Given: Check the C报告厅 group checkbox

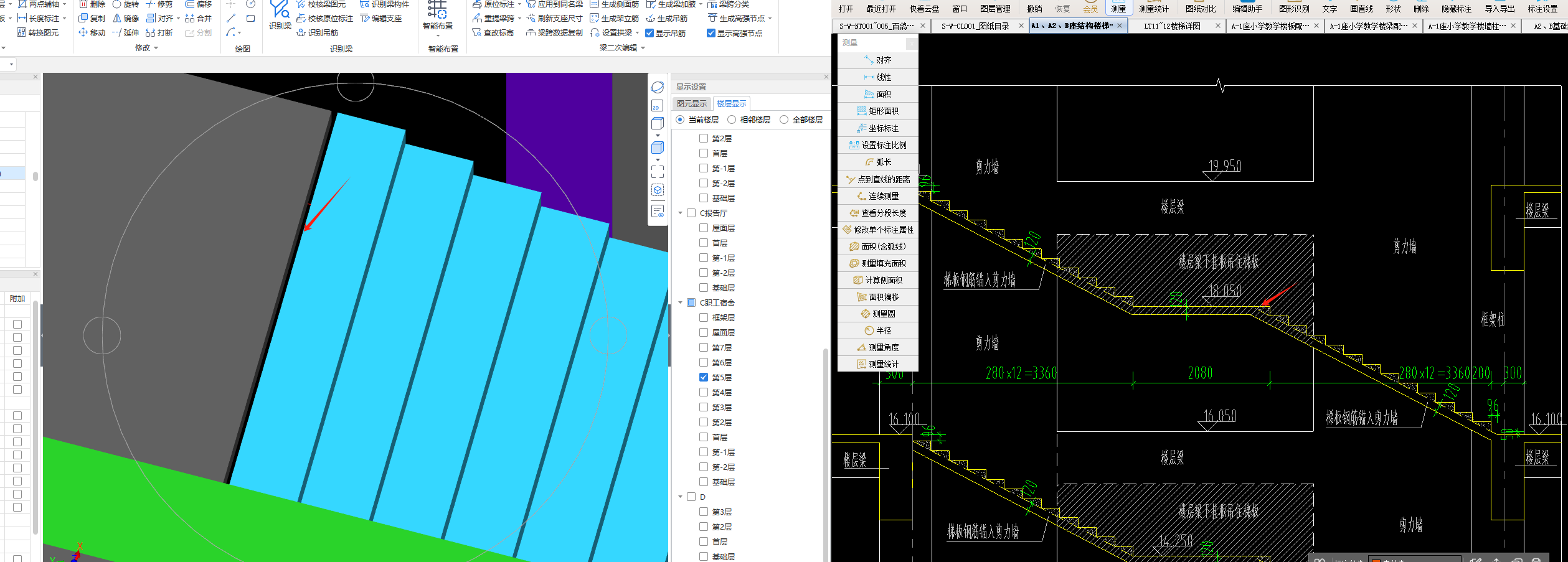Looking at the screenshot, I should 691,213.
